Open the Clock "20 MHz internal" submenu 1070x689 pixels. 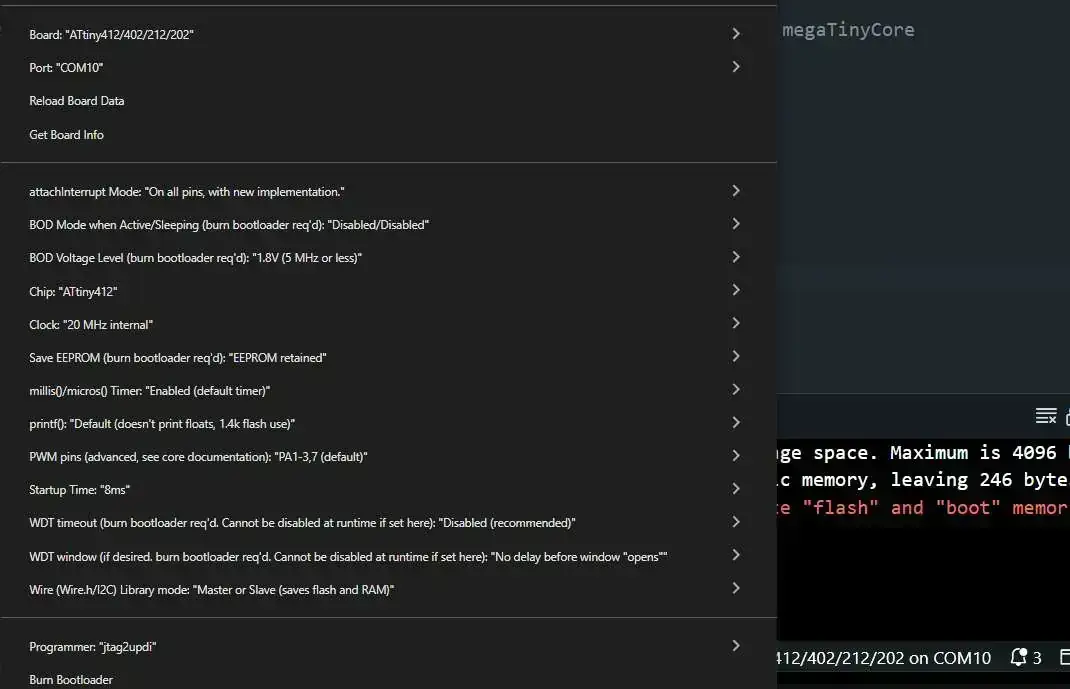click(x=91, y=325)
